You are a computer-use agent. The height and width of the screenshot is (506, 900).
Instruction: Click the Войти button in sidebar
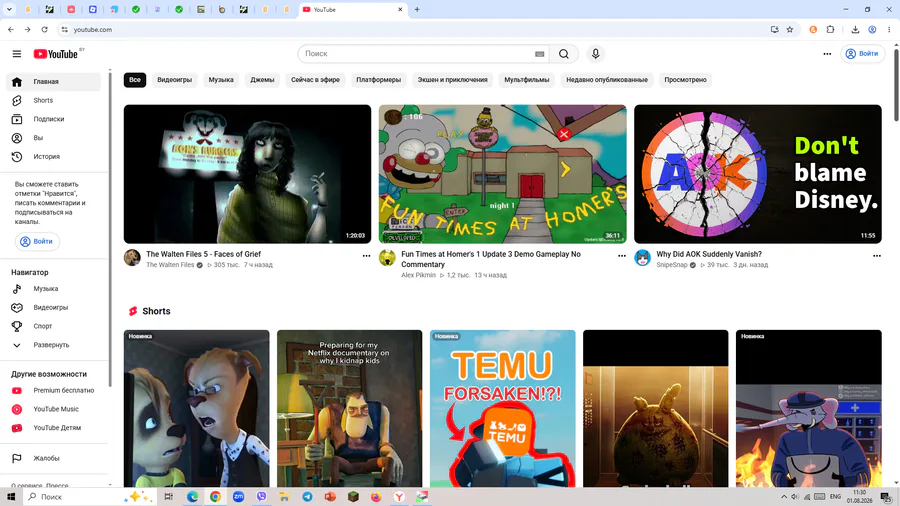(37, 241)
